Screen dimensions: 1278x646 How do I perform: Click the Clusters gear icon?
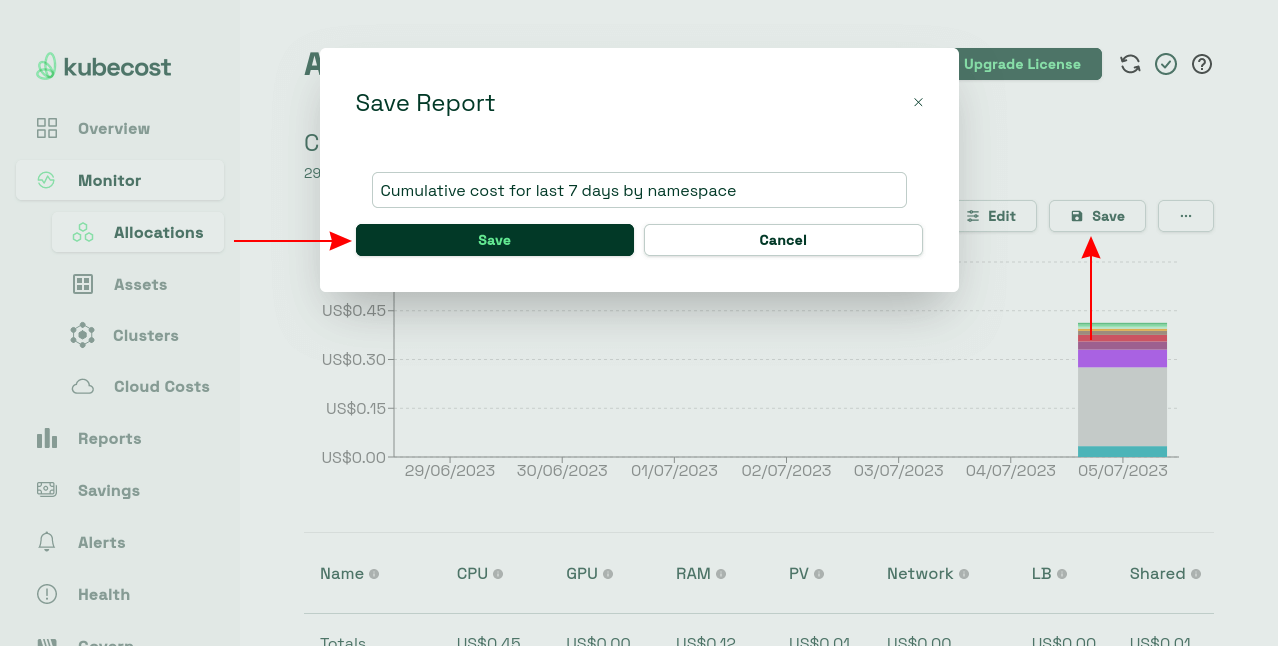coord(84,335)
